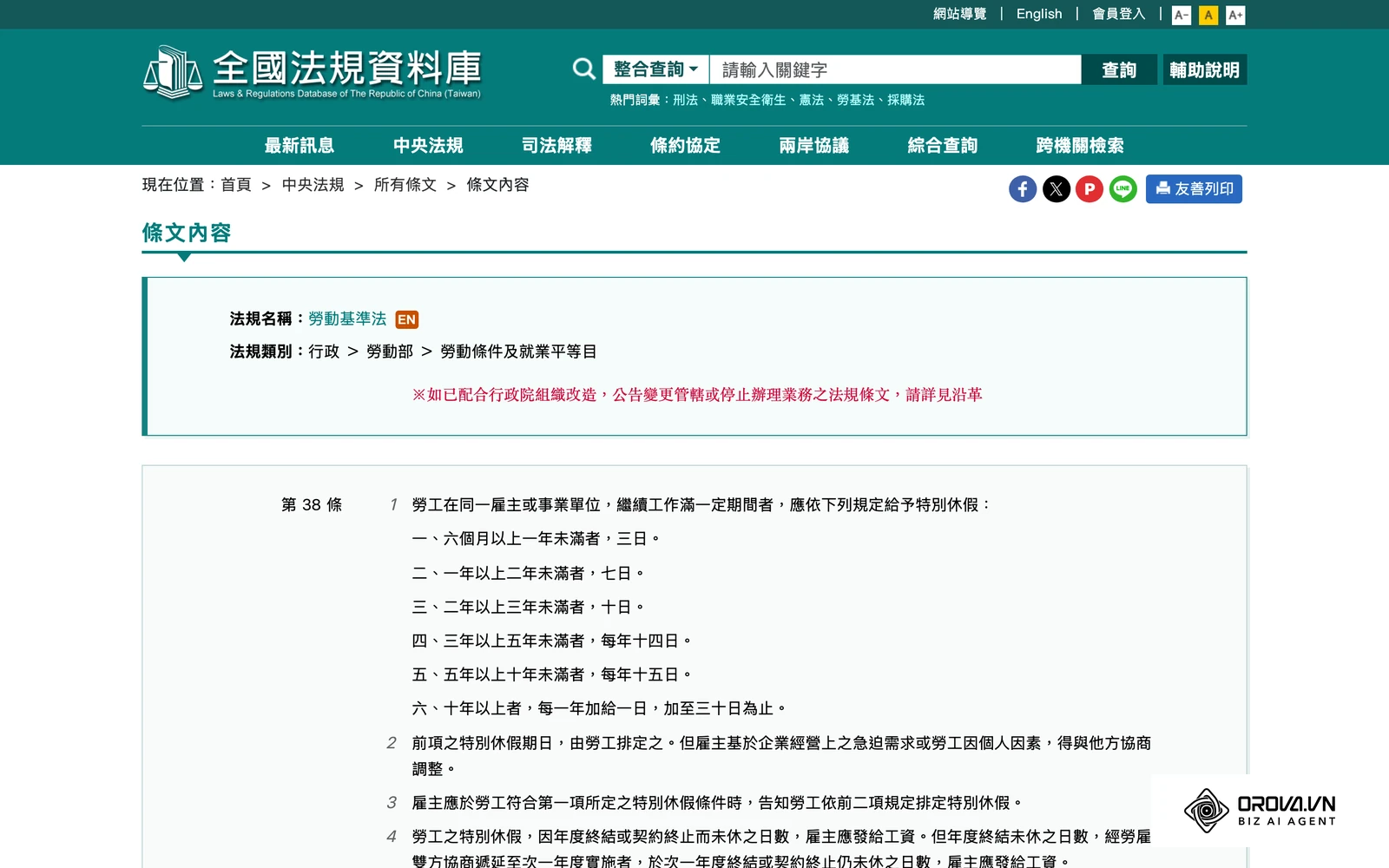The image size is (1389, 868).
Task: Click the 勞動基準法 law name link
Action: (347, 319)
